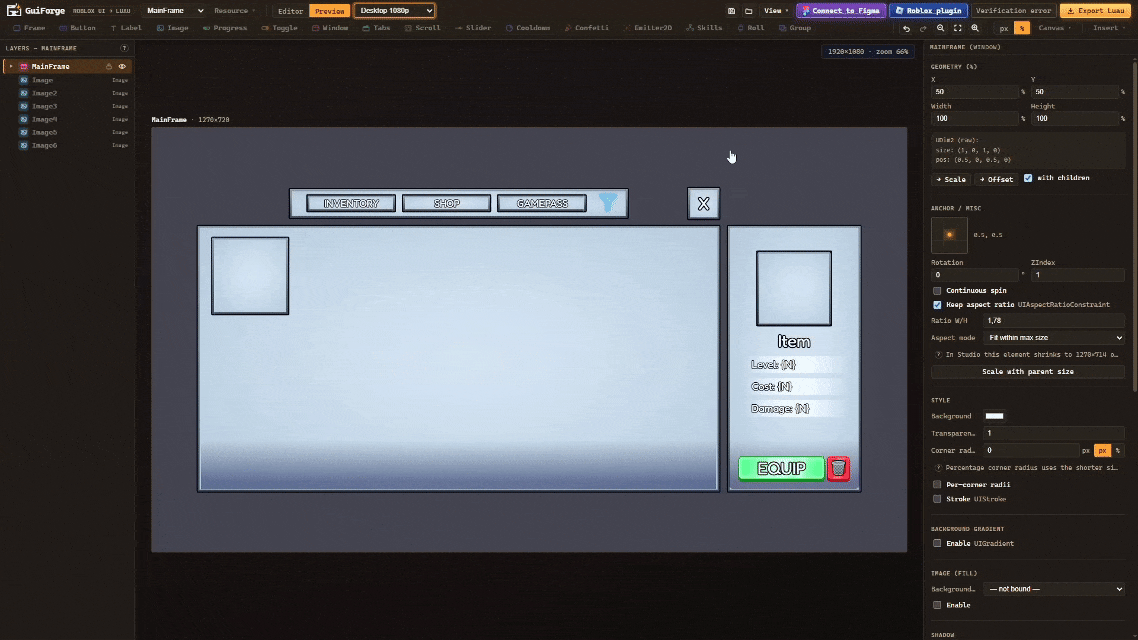Screen dimensions: 1138x640
Task: Open the Canvas dropdown
Action: (1055, 28)
